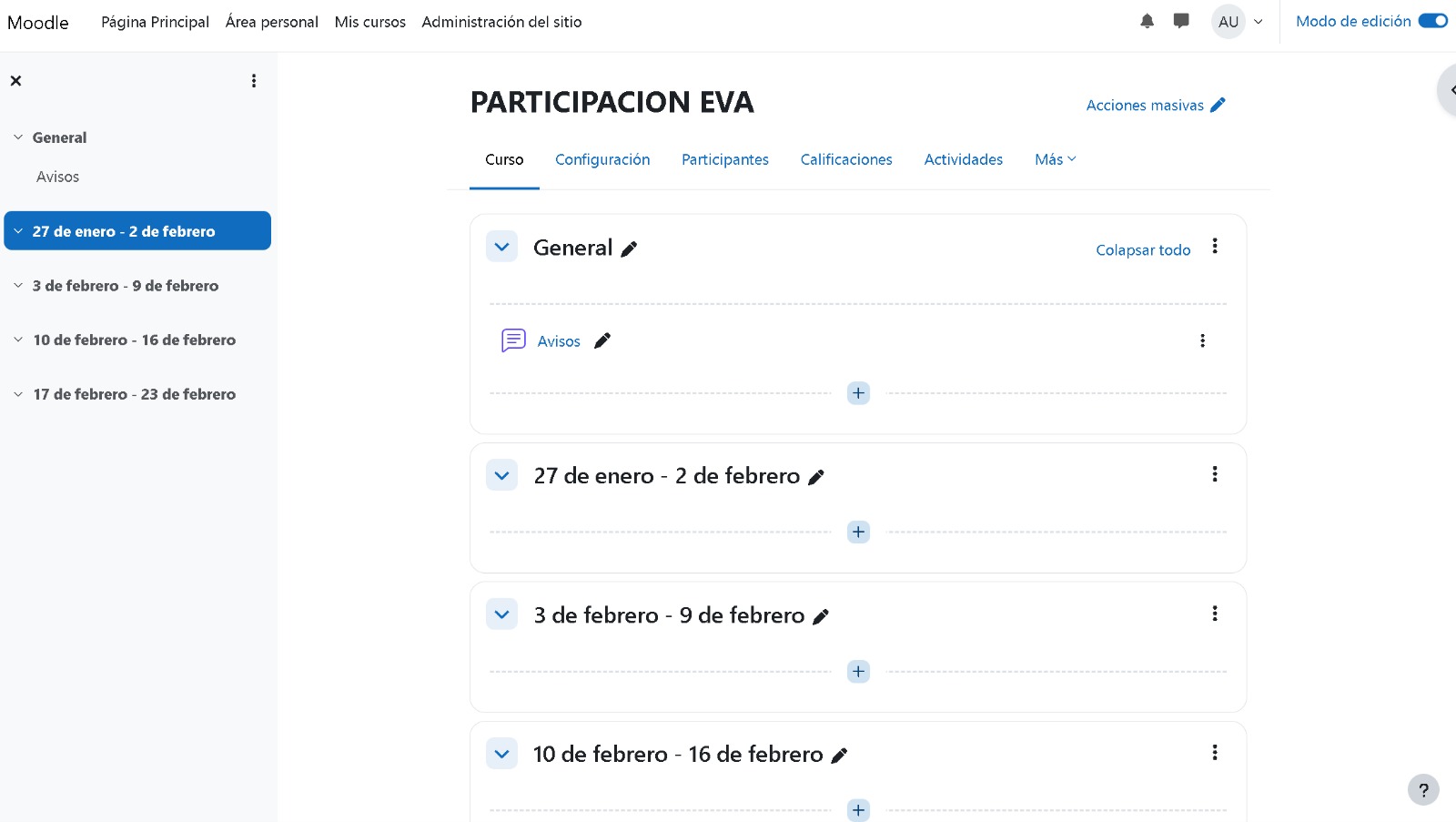Open three-dot menu for Avisos activity
The width and height of the screenshot is (1456, 822).
click(x=1202, y=340)
